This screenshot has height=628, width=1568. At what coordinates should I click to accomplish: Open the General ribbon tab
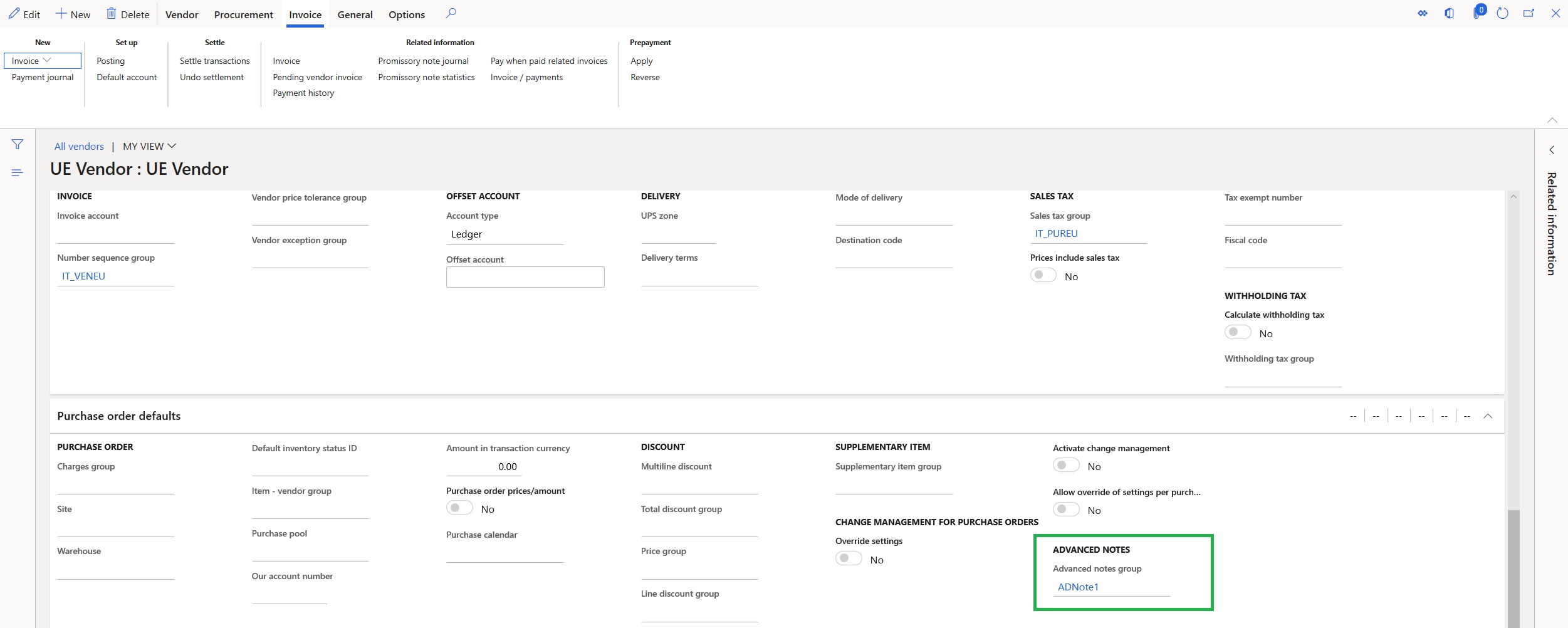355,14
